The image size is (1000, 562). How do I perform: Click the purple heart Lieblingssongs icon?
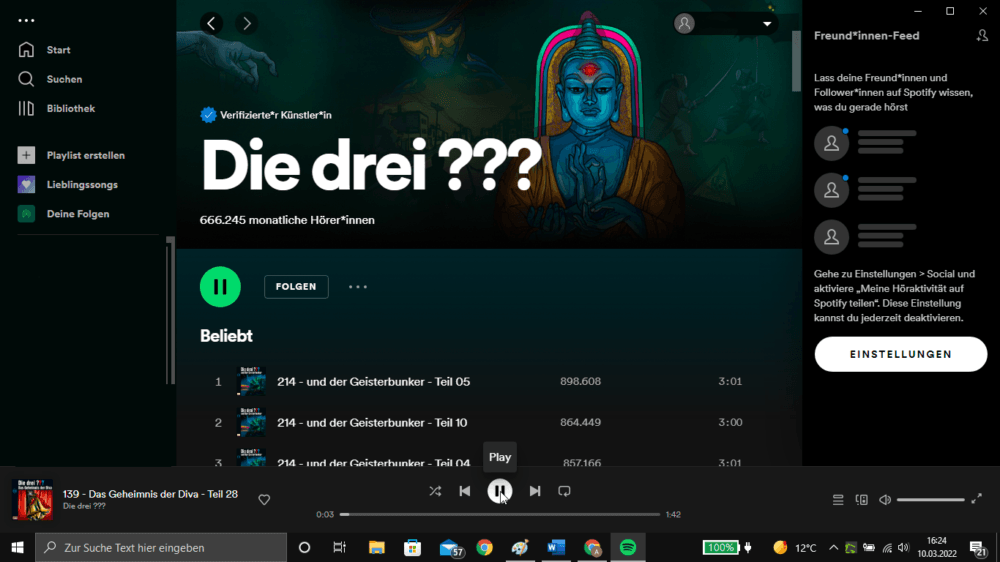tap(26, 184)
